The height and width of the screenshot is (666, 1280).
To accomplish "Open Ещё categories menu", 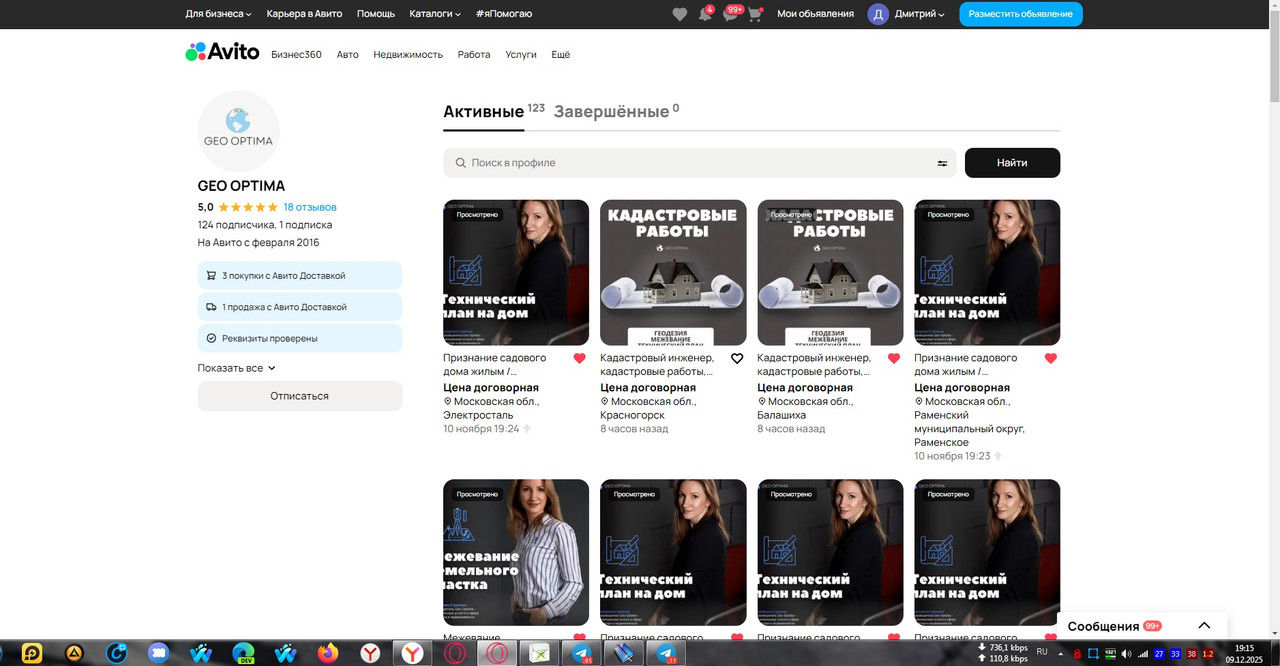I will [x=561, y=54].
